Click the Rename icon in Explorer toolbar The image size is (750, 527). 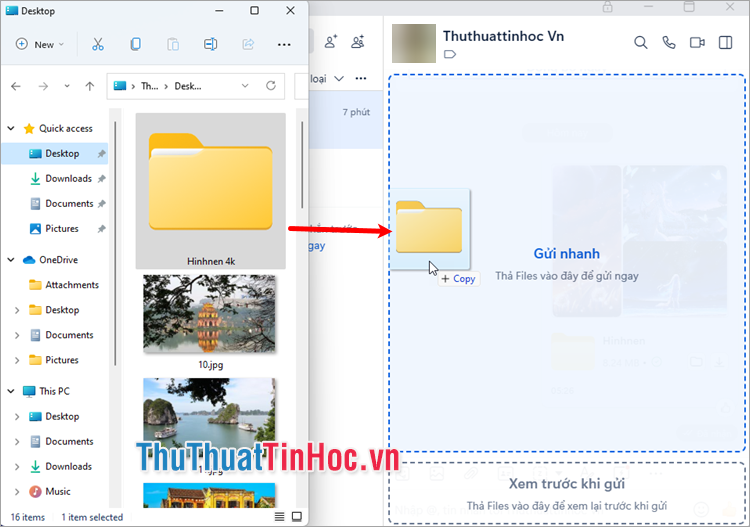[x=210, y=44]
